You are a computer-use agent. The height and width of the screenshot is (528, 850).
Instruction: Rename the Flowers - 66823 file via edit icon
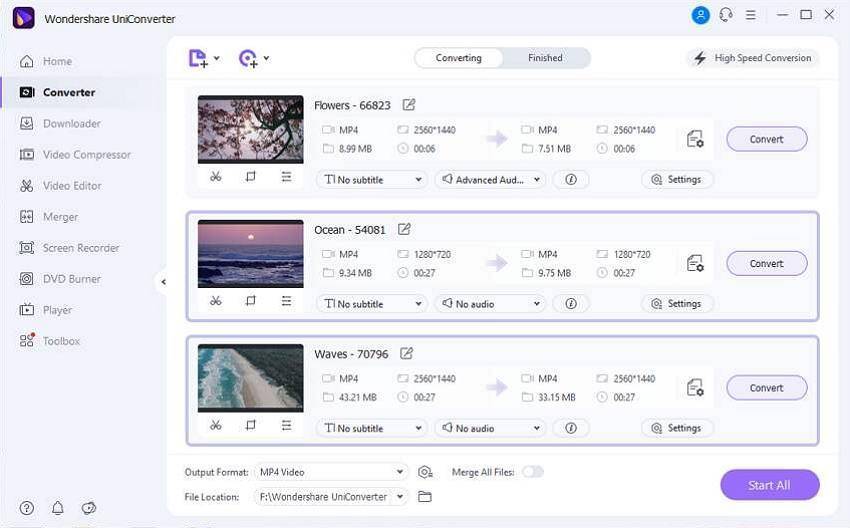point(409,105)
